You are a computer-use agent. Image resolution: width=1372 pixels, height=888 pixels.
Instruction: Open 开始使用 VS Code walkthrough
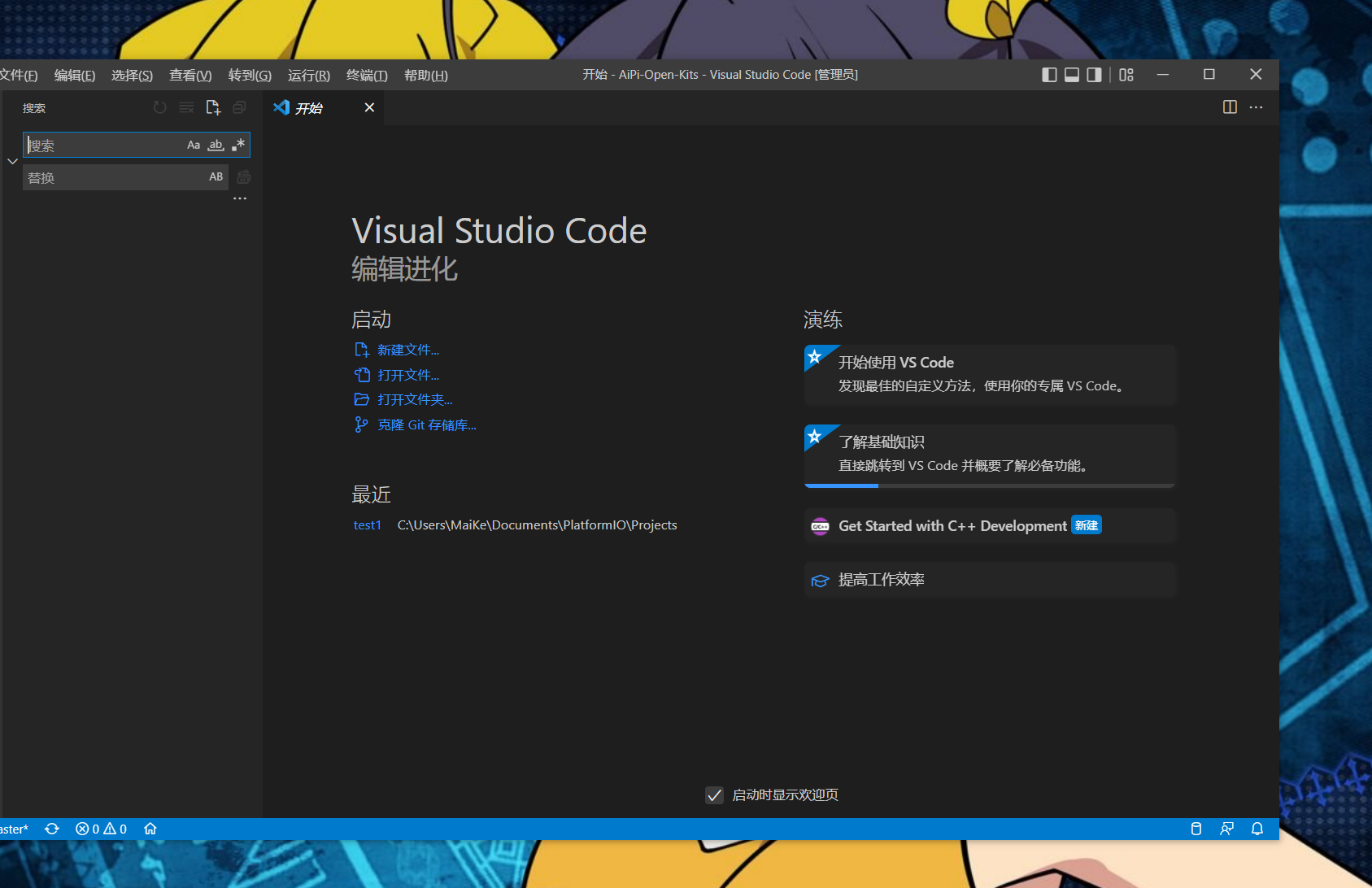pos(990,375)
